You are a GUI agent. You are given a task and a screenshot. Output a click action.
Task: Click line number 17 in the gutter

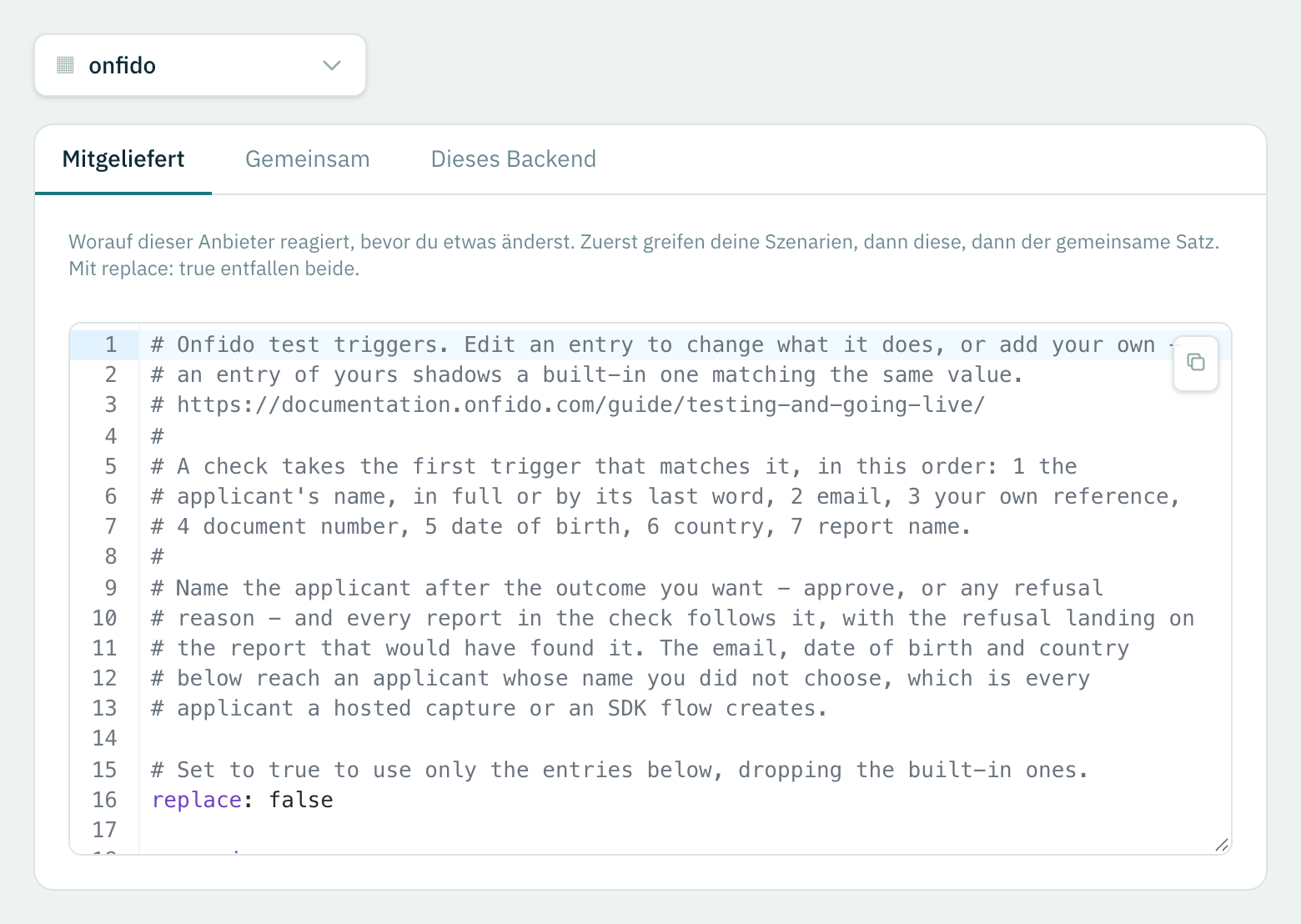tap(104, 830)
